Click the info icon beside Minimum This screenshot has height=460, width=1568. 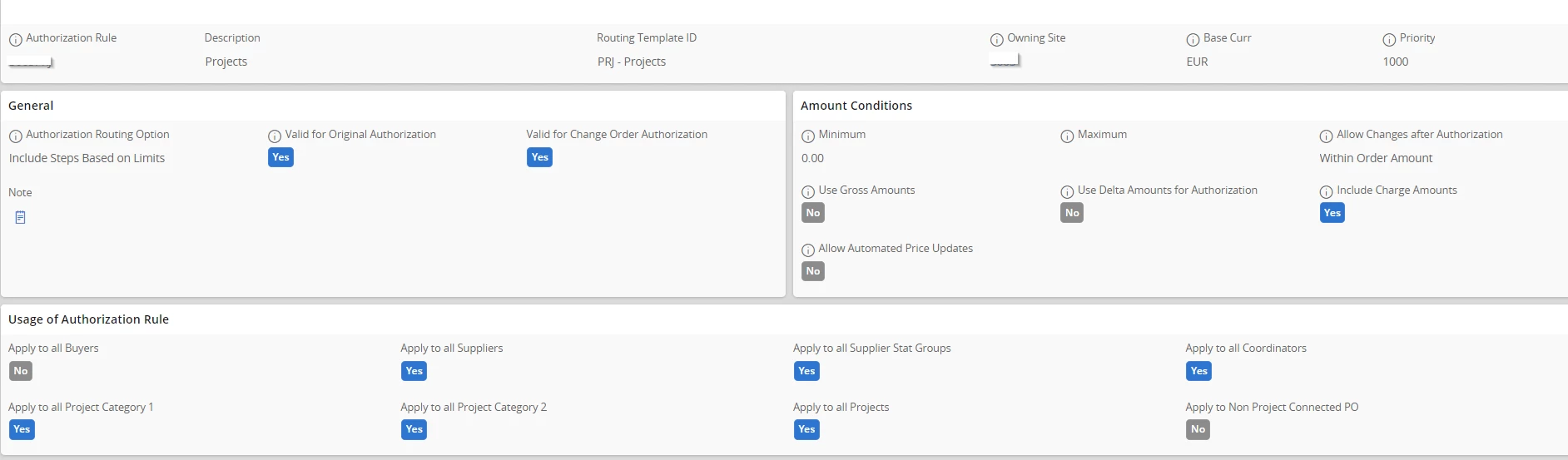click(807, 136)
